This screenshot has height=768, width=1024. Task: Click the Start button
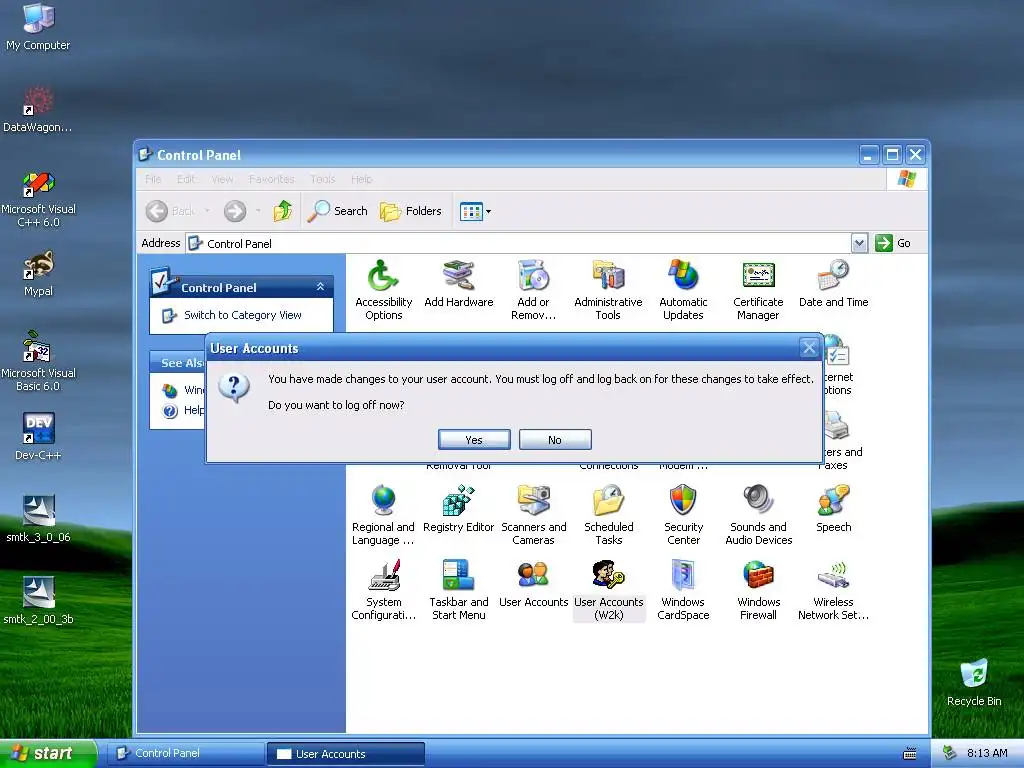click(x=48, y=753)
